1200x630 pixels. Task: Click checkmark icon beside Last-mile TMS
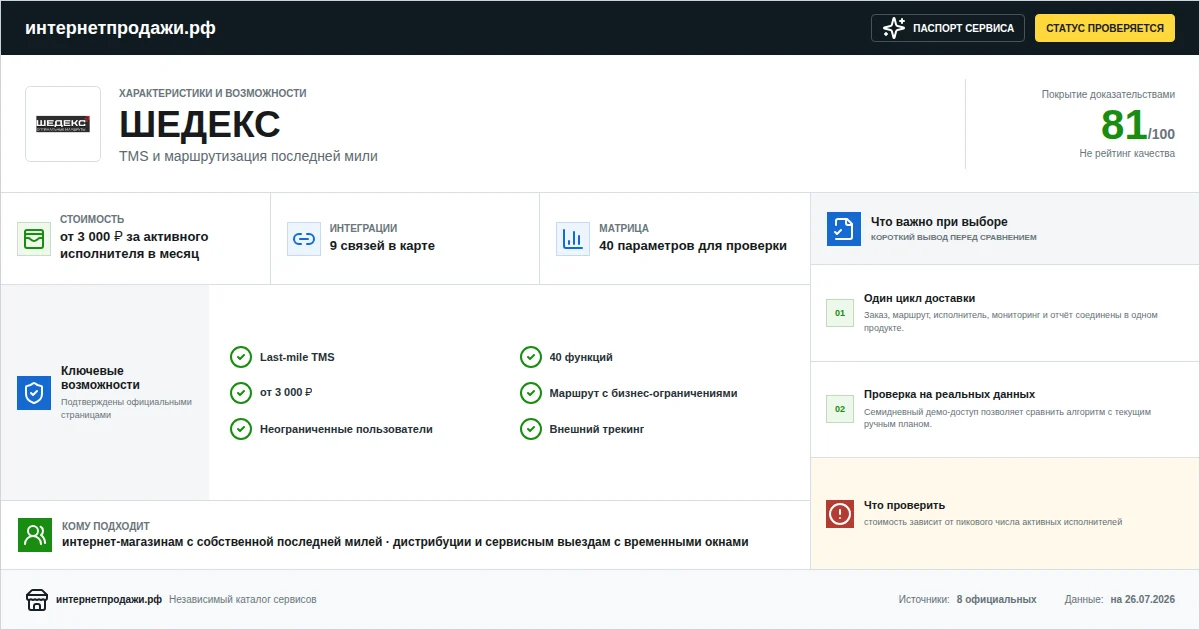(241, 357)
